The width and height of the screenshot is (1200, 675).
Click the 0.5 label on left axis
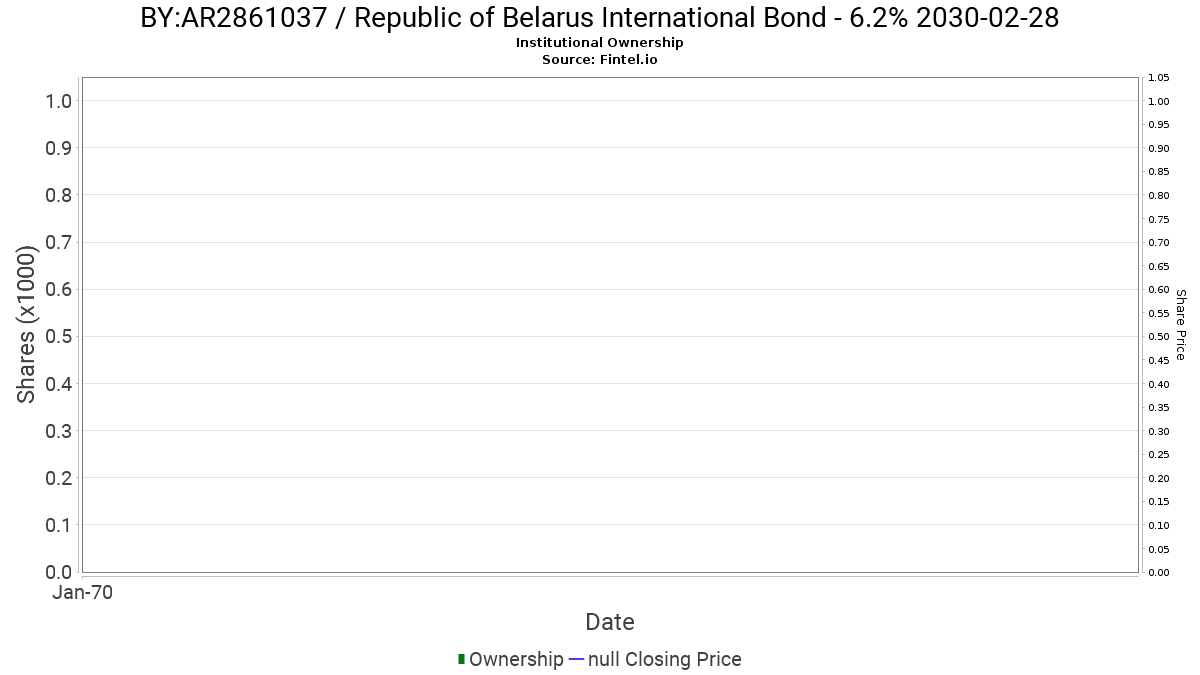click(59, 336)
